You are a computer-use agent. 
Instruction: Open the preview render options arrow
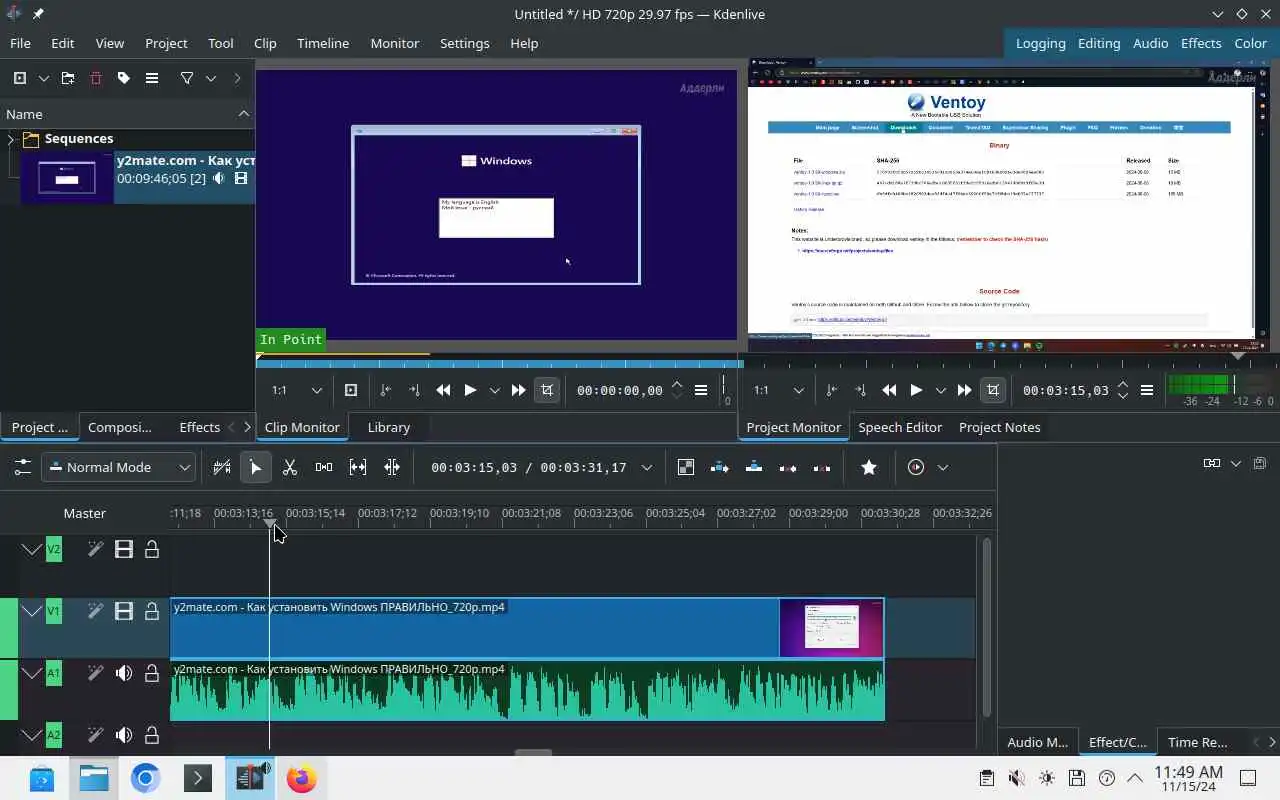coord(942,467)
